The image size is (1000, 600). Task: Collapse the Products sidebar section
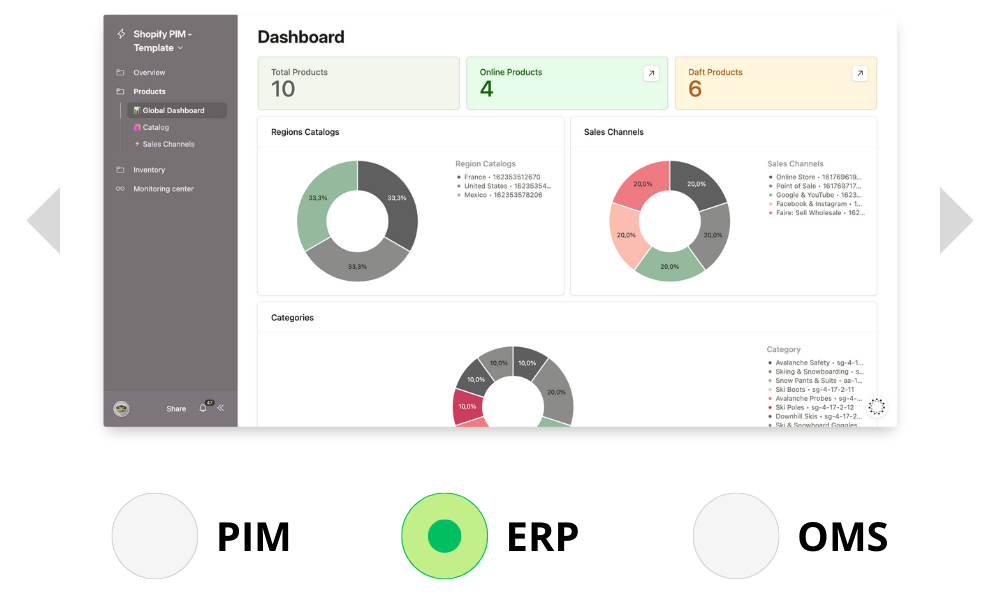(x=149, y=91)
